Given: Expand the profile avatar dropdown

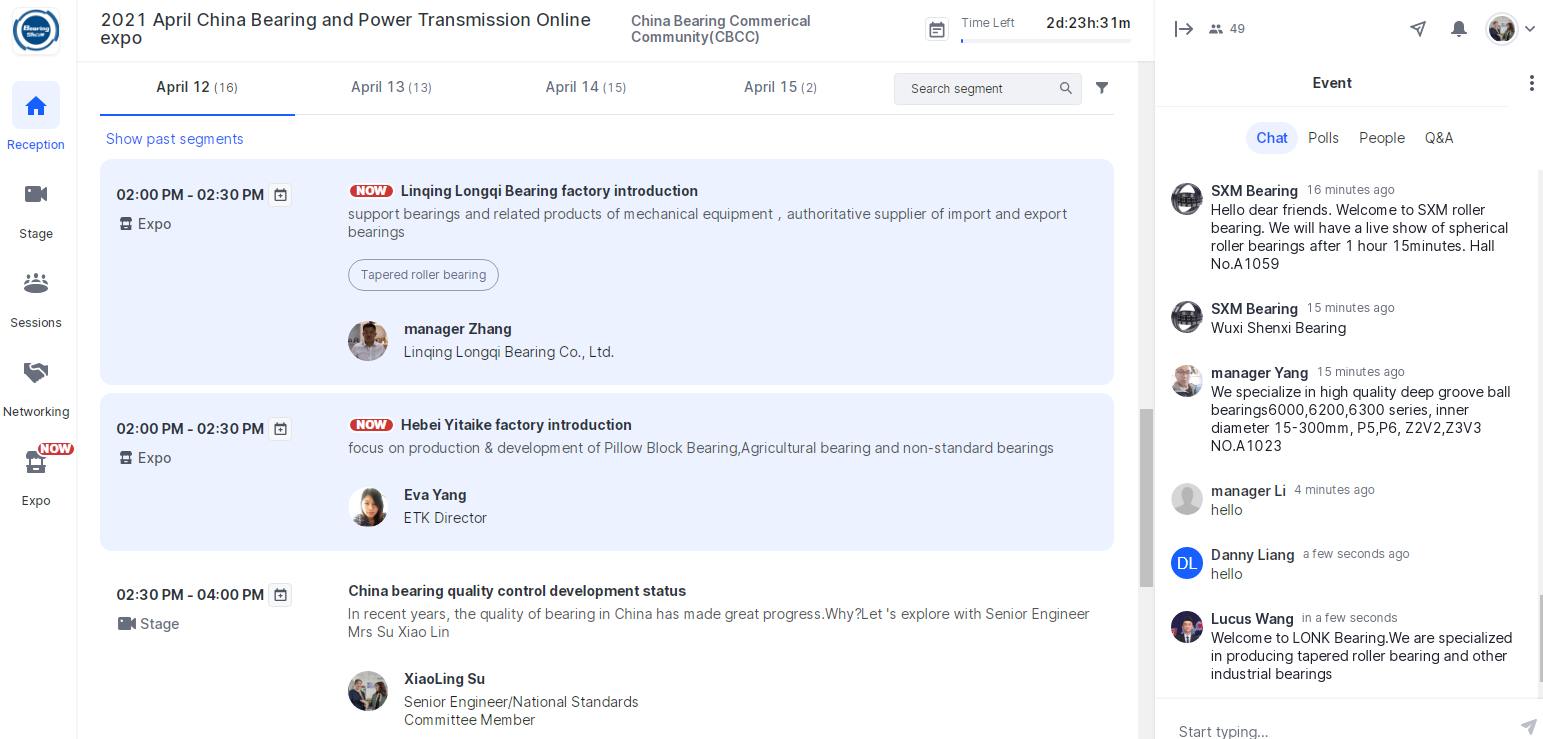Looking at the screenshot, I should (x=1510, y=29).
